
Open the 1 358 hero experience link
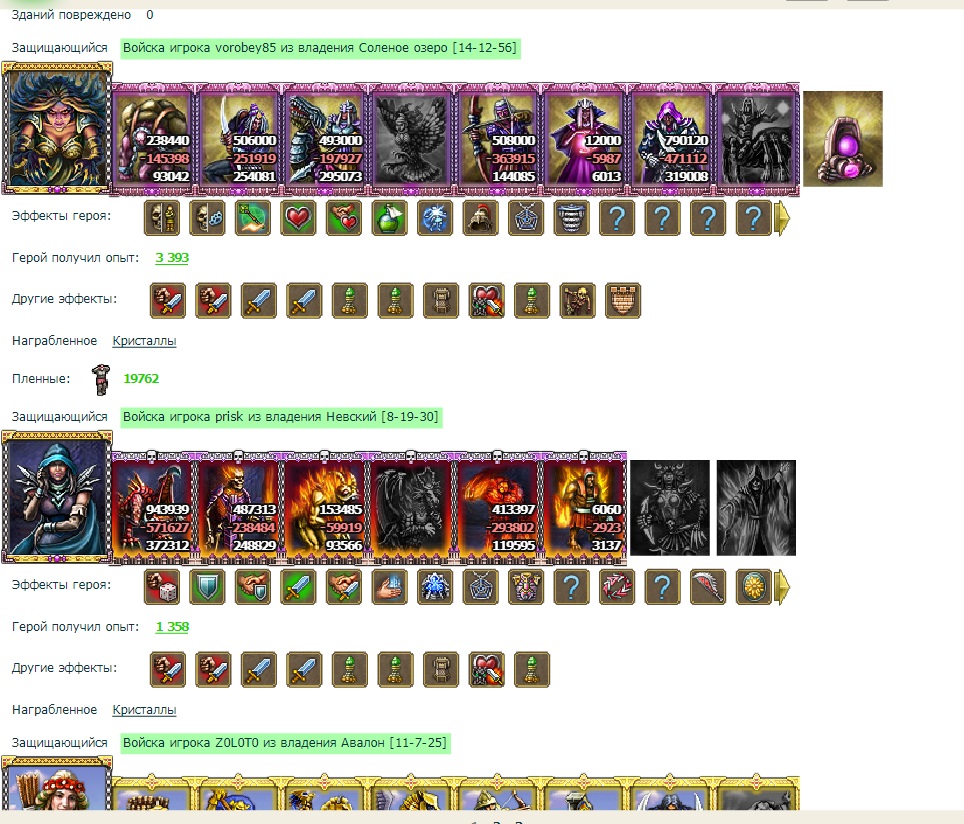click(x=172, y=627)
